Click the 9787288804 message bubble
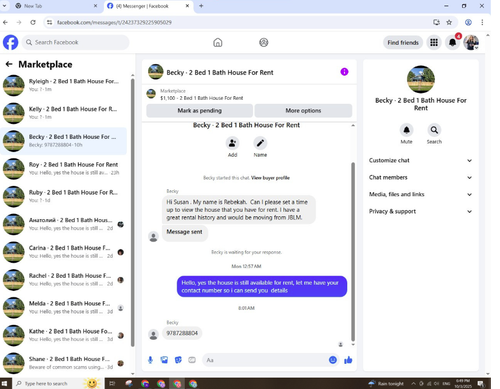 tap(182, 333)
